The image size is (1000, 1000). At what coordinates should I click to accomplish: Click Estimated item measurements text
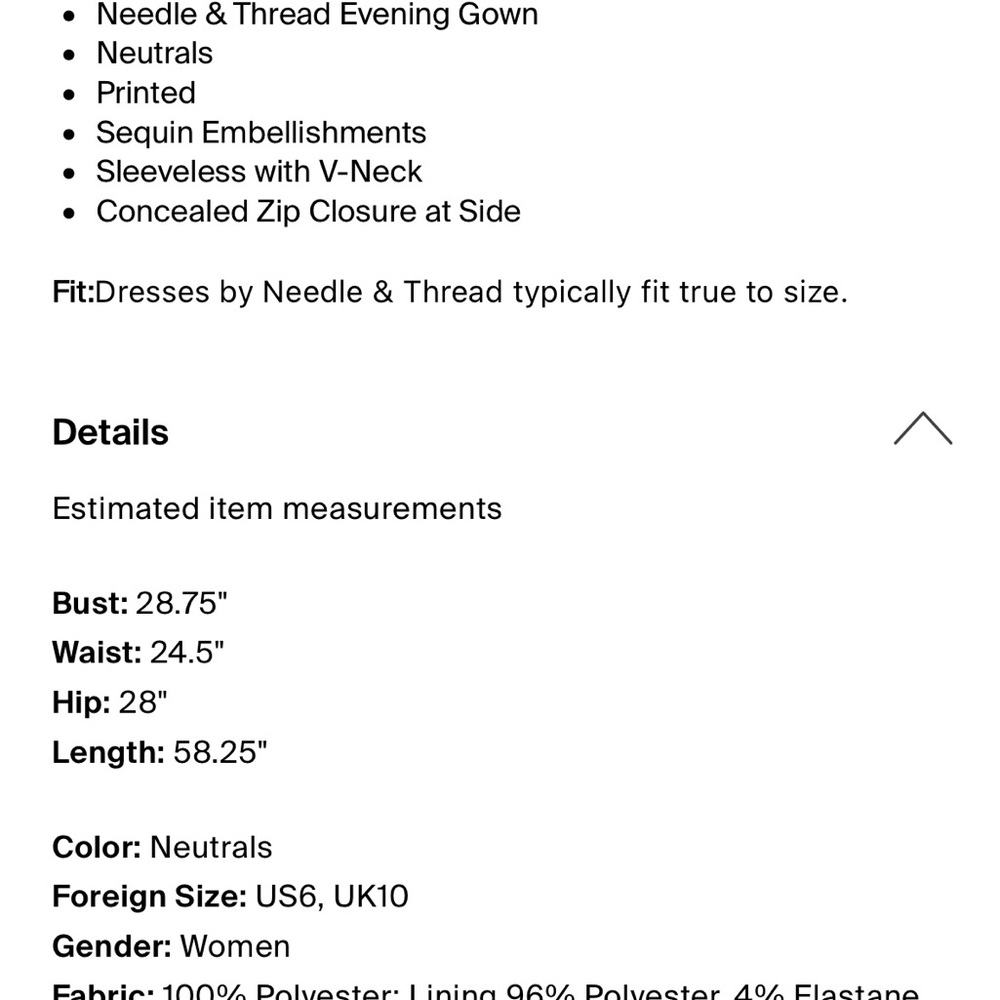tap(277, 509)
